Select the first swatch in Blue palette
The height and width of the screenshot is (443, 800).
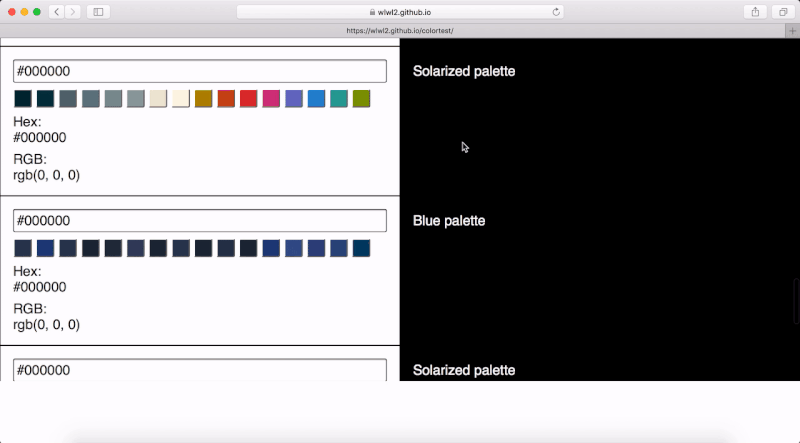(23, 248)
